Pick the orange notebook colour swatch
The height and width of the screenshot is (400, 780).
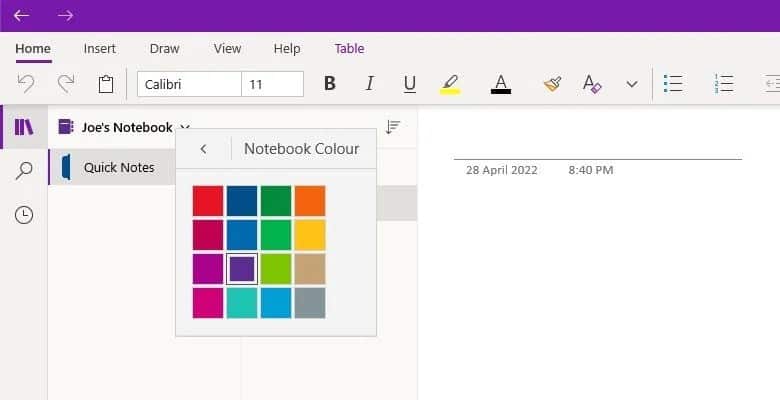pyautogui.click(x=310, y=200)
